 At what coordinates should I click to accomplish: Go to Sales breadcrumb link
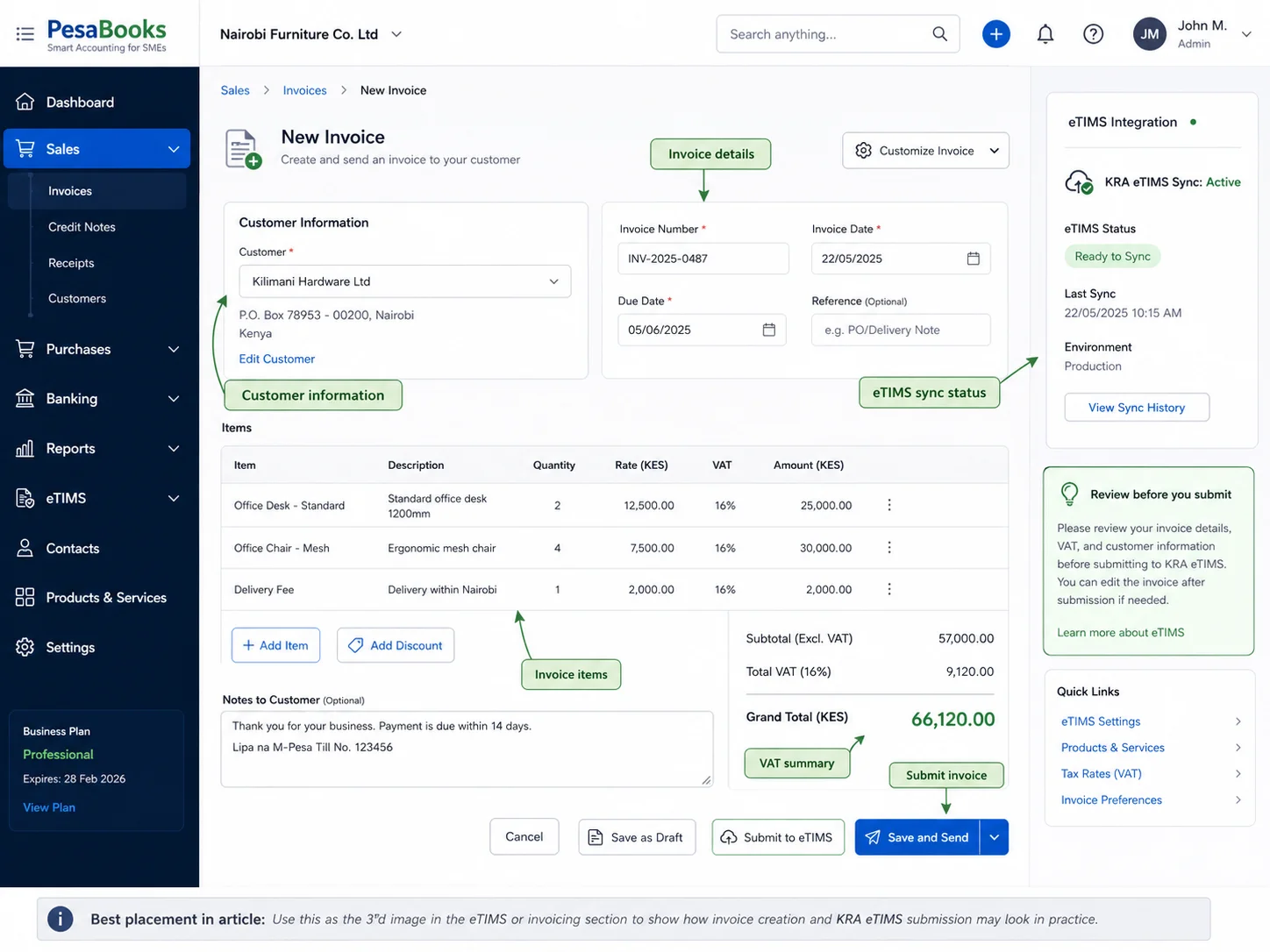[x=235, y=90]
